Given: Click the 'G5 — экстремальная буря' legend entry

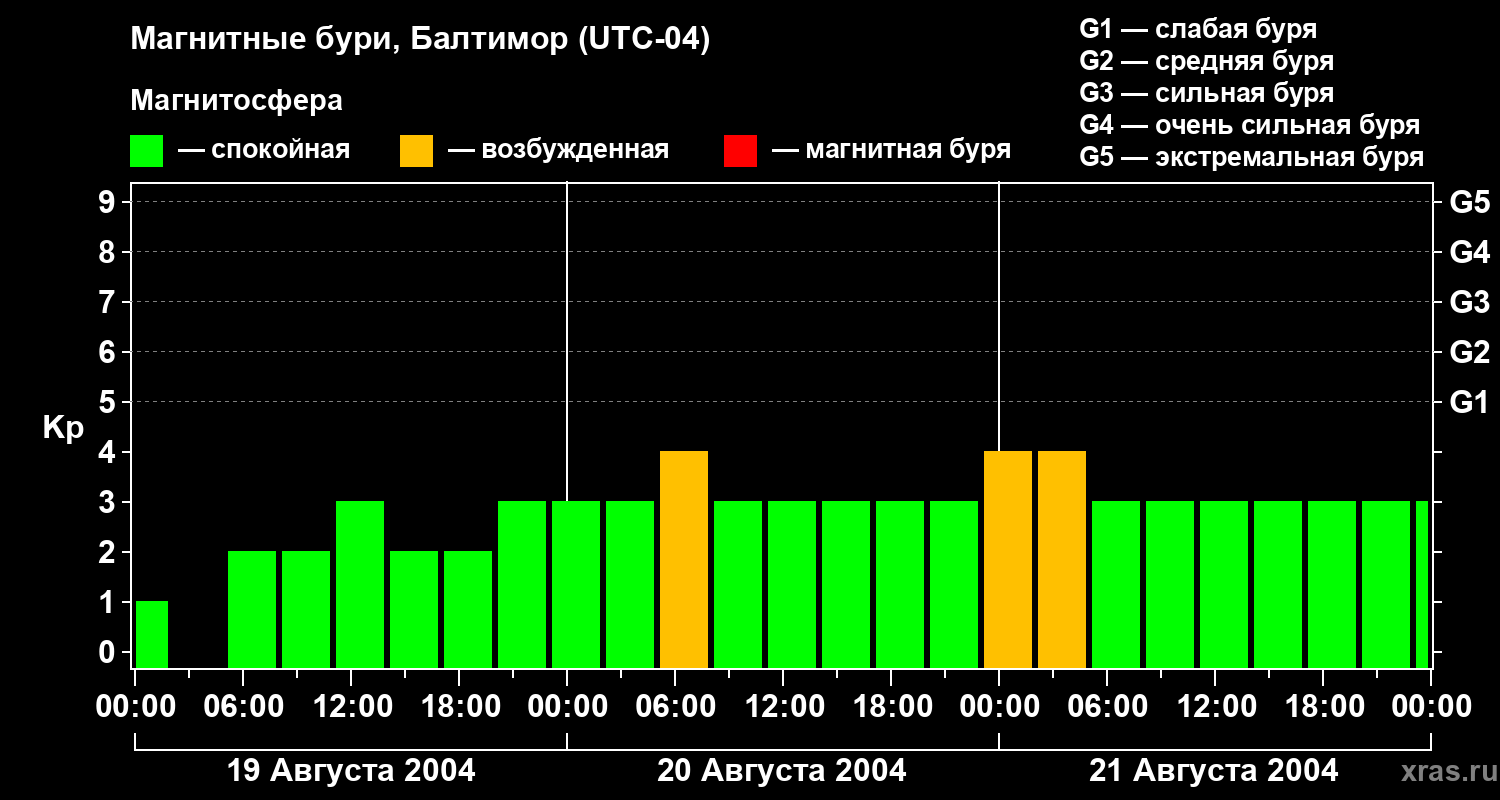Looking at the screenshot, I should [x=1251, y=157].
